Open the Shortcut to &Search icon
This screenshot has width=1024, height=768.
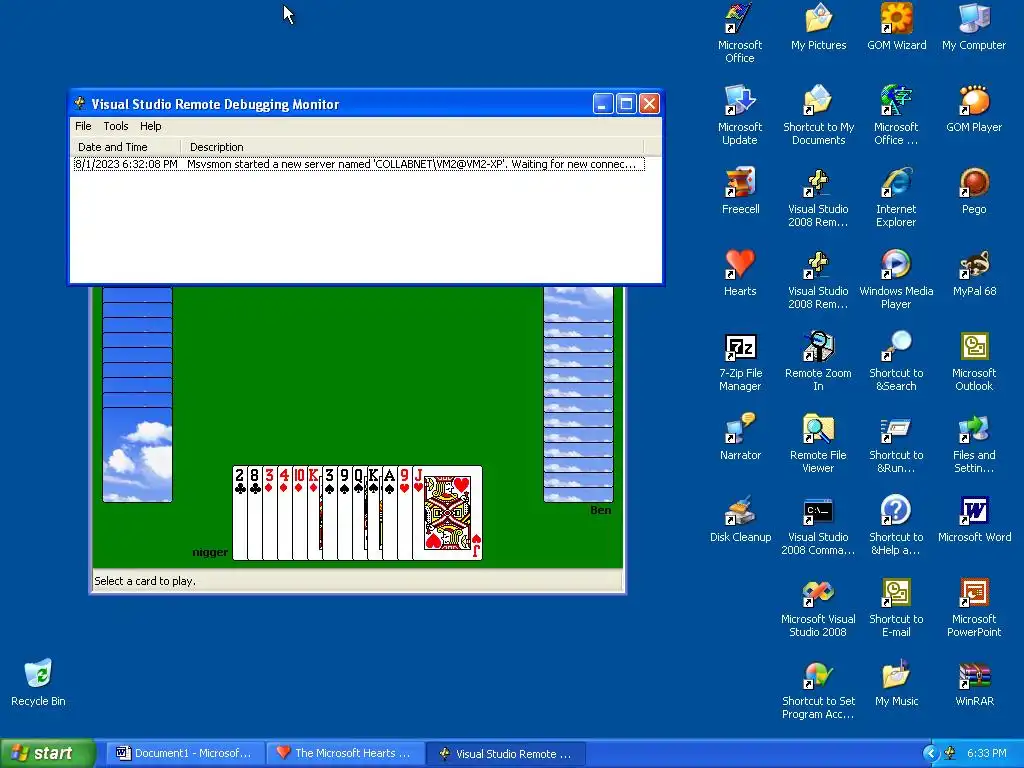(896, 361)
